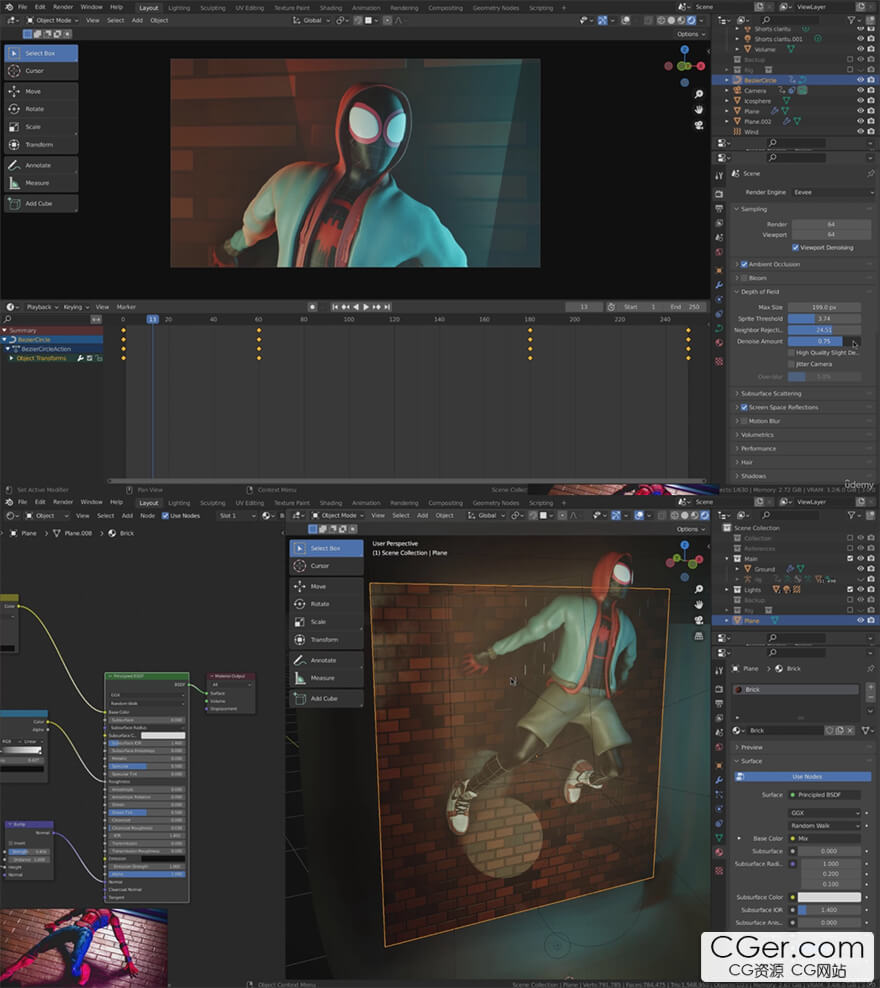
Task: Click the zoom magnifier gizmo in top viewport
Action: pyautogui.click(x=699, y=94)
